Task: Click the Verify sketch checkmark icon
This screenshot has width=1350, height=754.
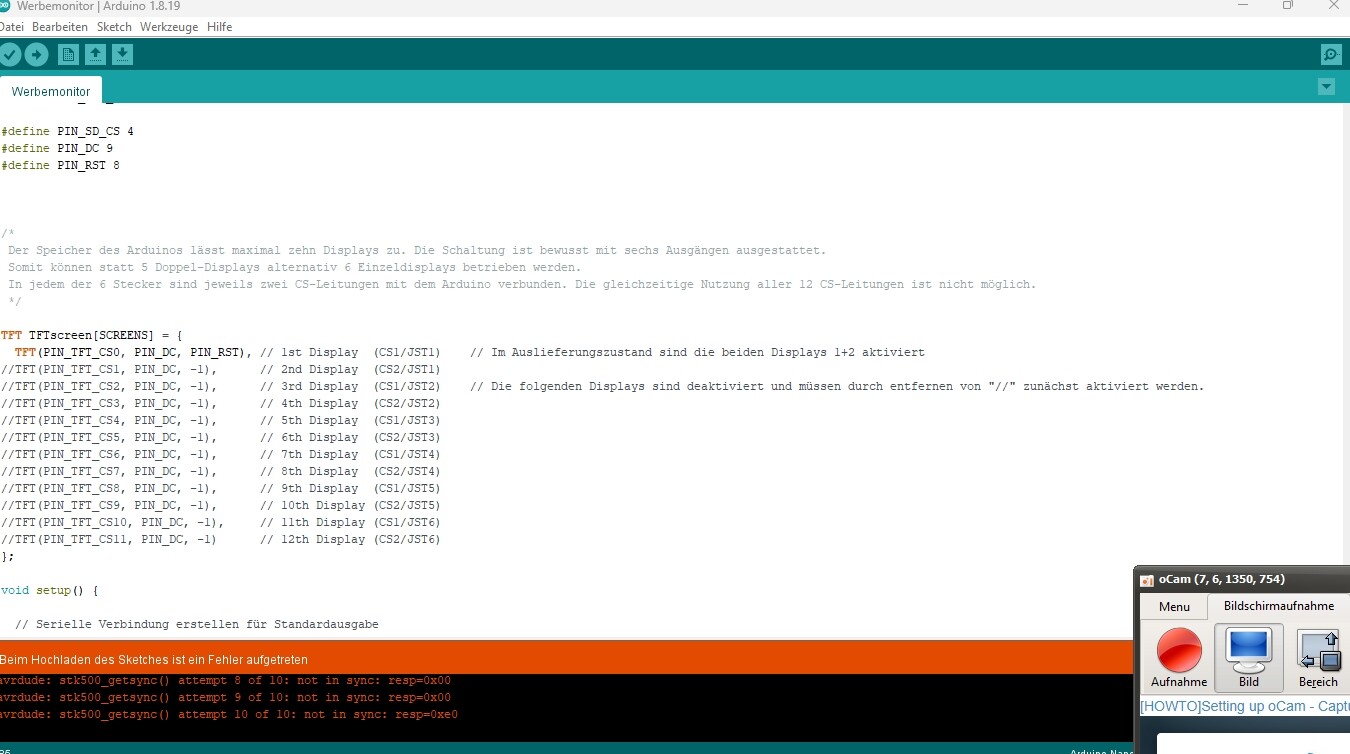Action: tap(10, 55)
